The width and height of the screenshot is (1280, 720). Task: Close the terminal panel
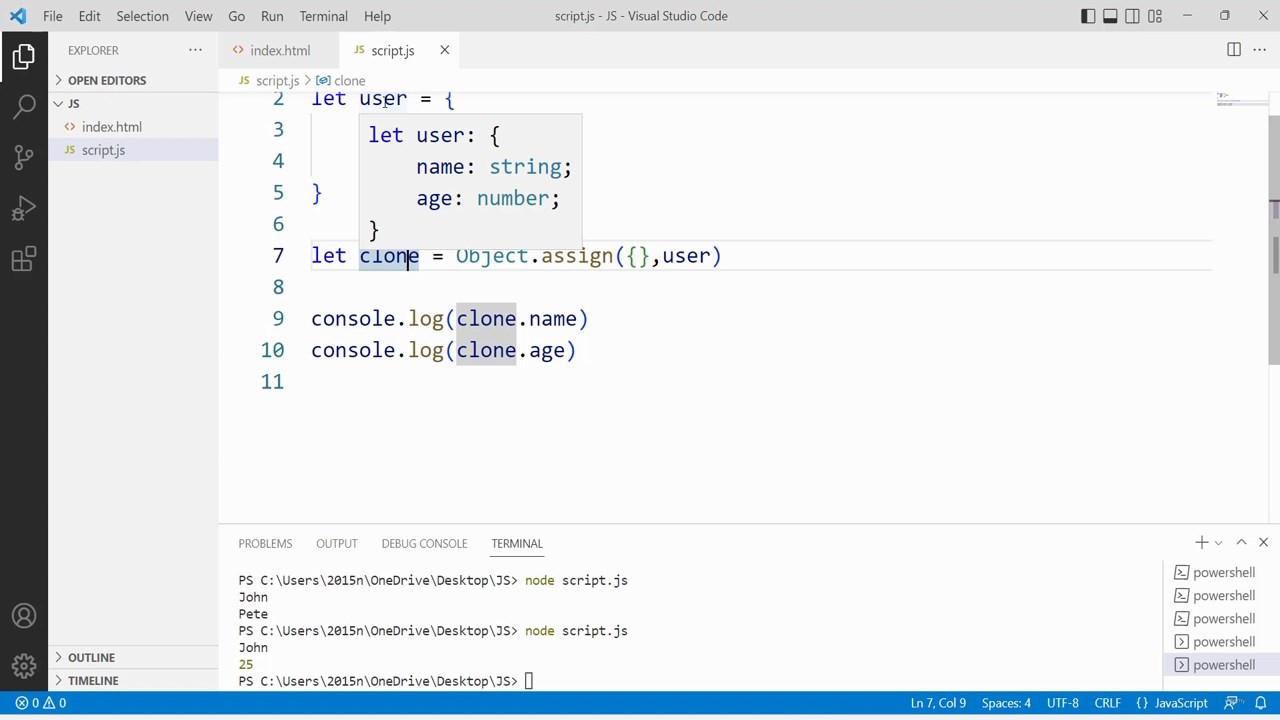[x=1263, y=542]
